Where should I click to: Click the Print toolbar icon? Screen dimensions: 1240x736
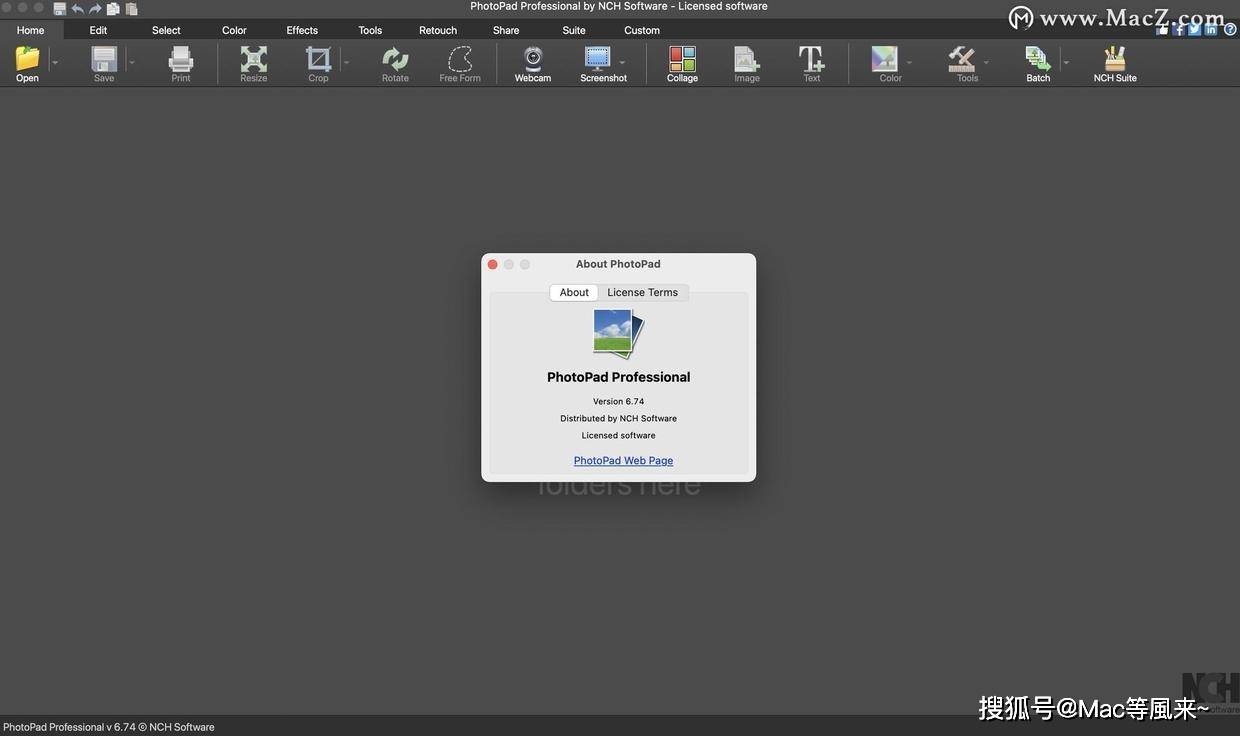181,59
